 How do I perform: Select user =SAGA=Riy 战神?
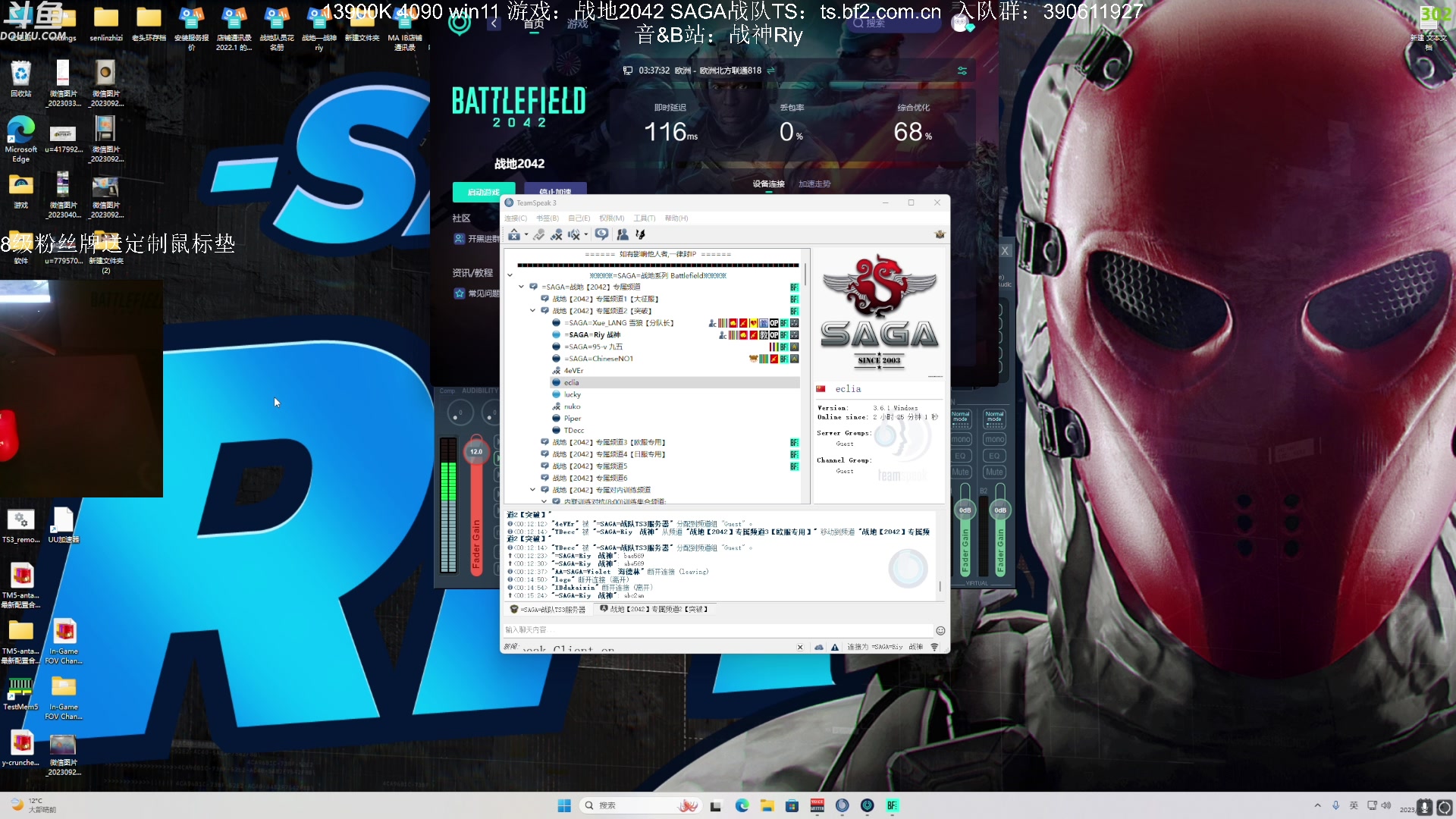pos(591,335)
